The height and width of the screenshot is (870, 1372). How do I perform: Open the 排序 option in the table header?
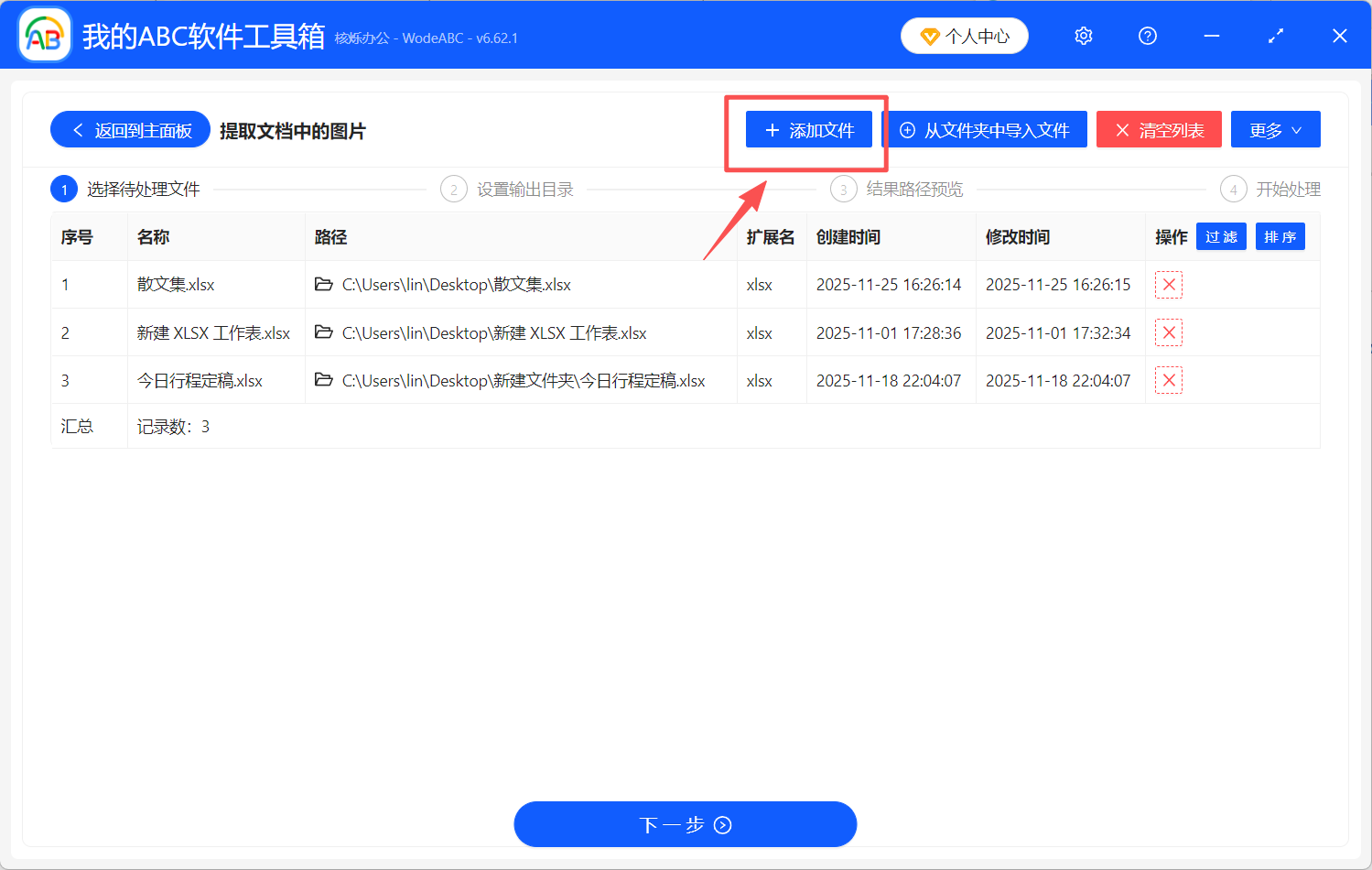coord(1280,236)
